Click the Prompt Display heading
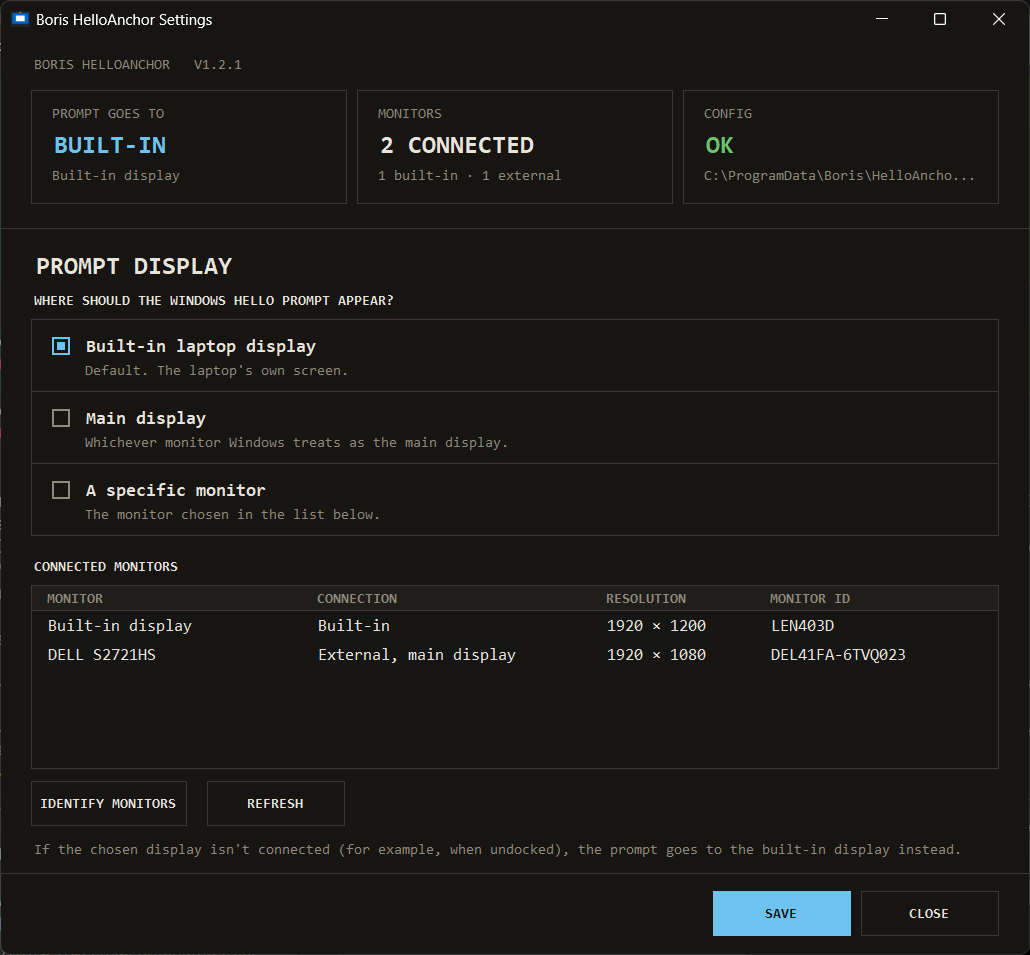Screen dimensions: 1030x955 click(134, 267)
